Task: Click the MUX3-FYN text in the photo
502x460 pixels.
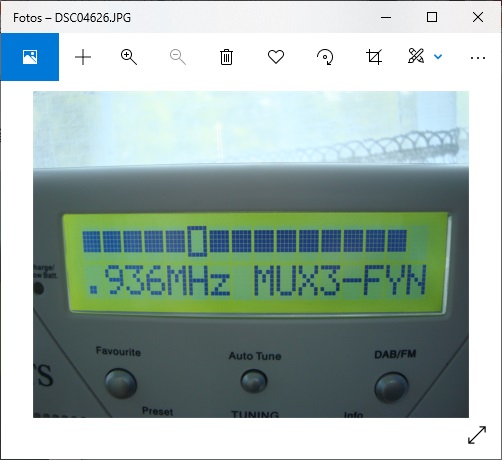Action: pos(340,280)
